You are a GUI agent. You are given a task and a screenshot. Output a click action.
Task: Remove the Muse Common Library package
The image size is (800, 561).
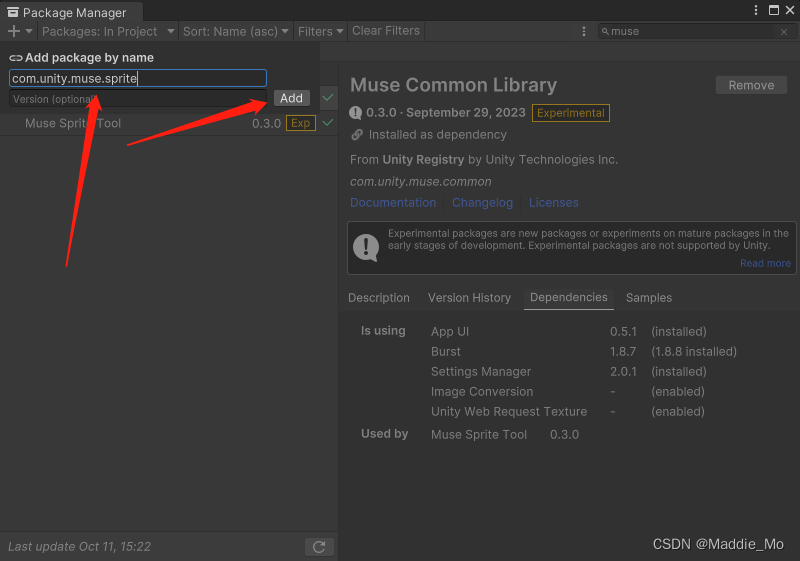coord(751,85)
